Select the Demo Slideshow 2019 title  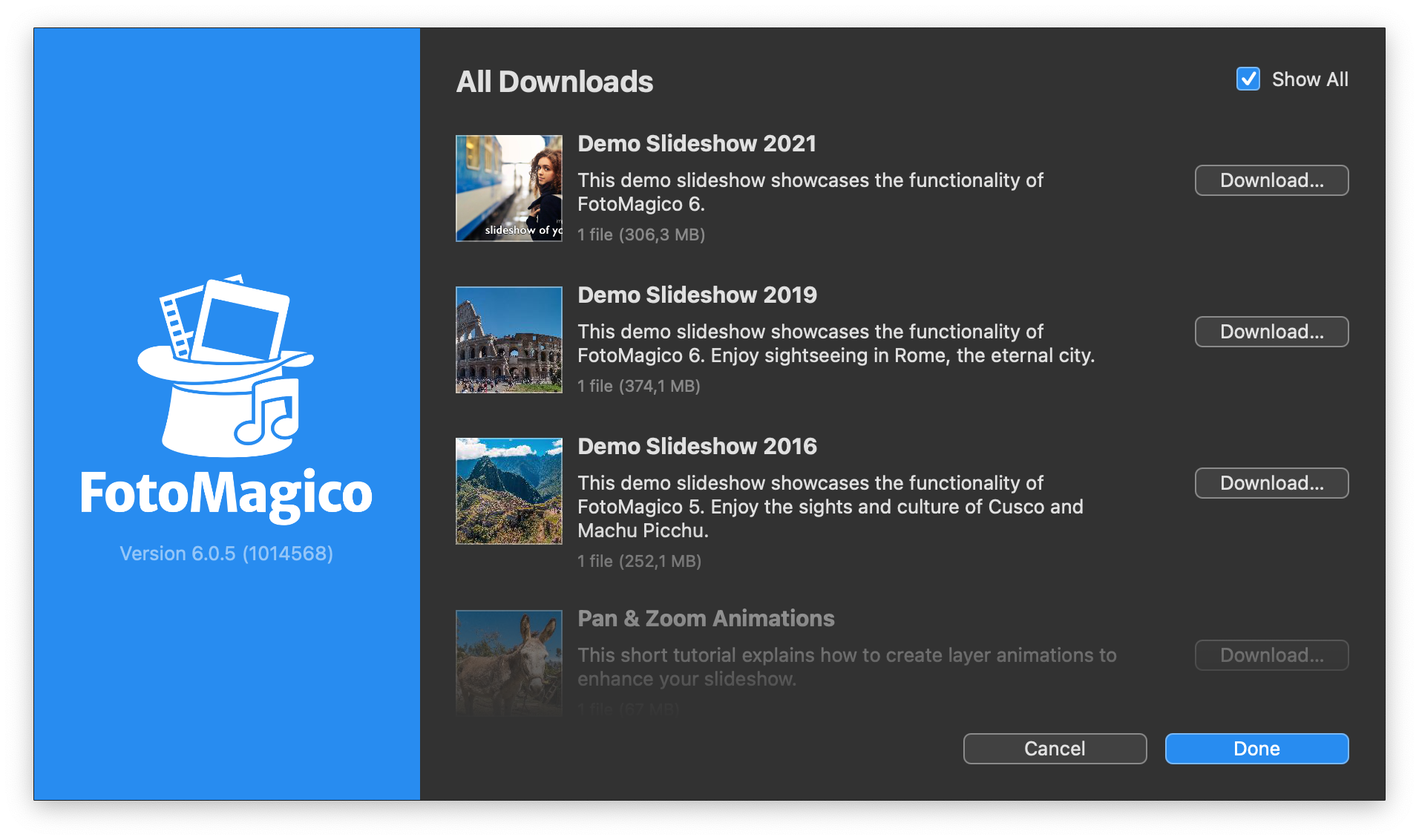click(x=696, y=295)
